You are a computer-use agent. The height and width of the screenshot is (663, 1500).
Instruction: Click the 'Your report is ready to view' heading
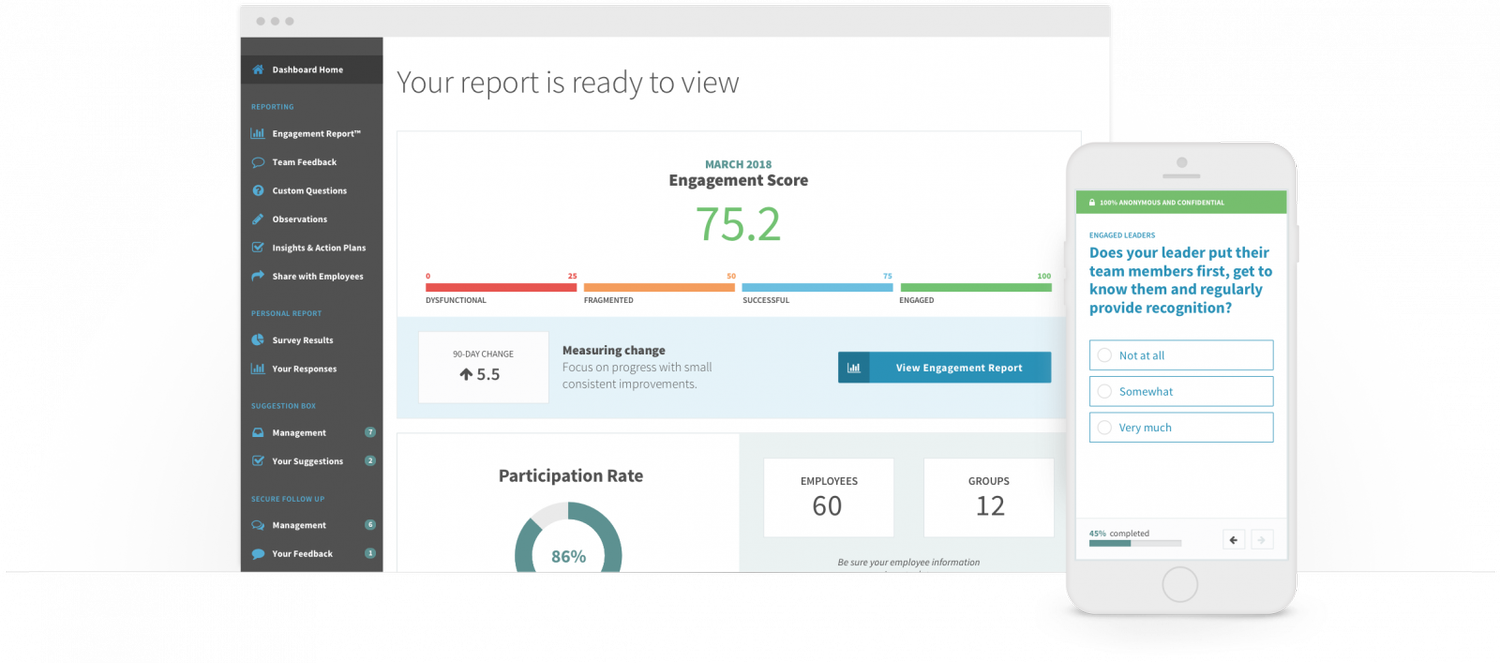(x=568, y=82)
